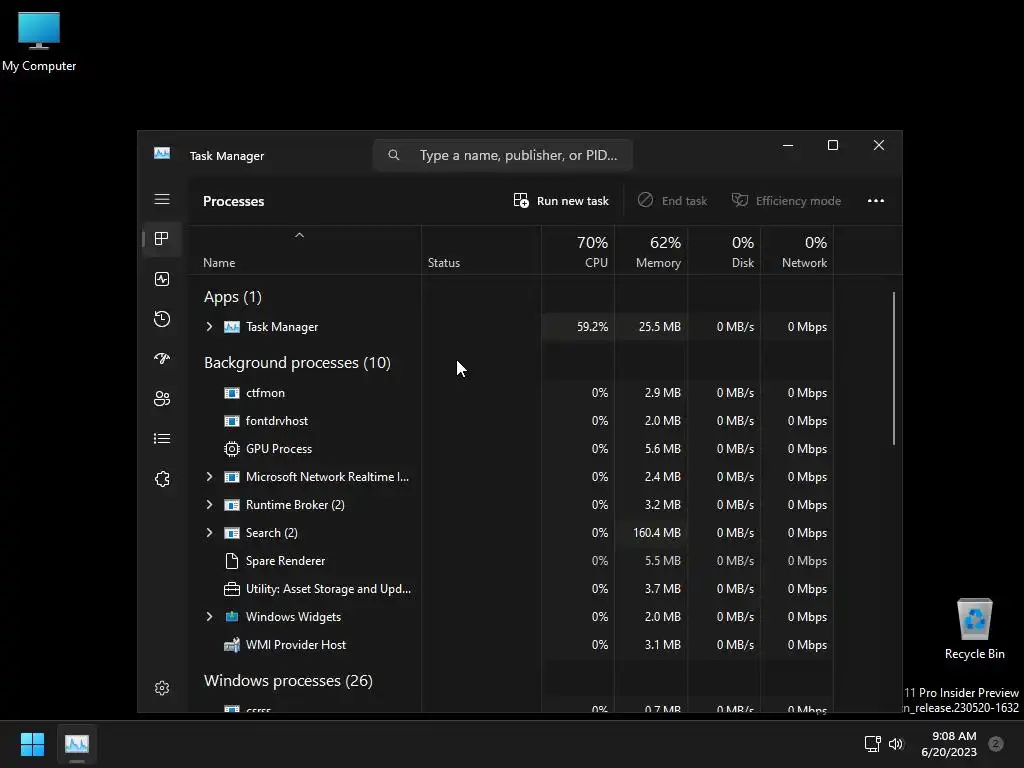This screenshot has width=1024, height=768.
Task: Click the 25.5 MB memory value
Action: coord(660,327)
